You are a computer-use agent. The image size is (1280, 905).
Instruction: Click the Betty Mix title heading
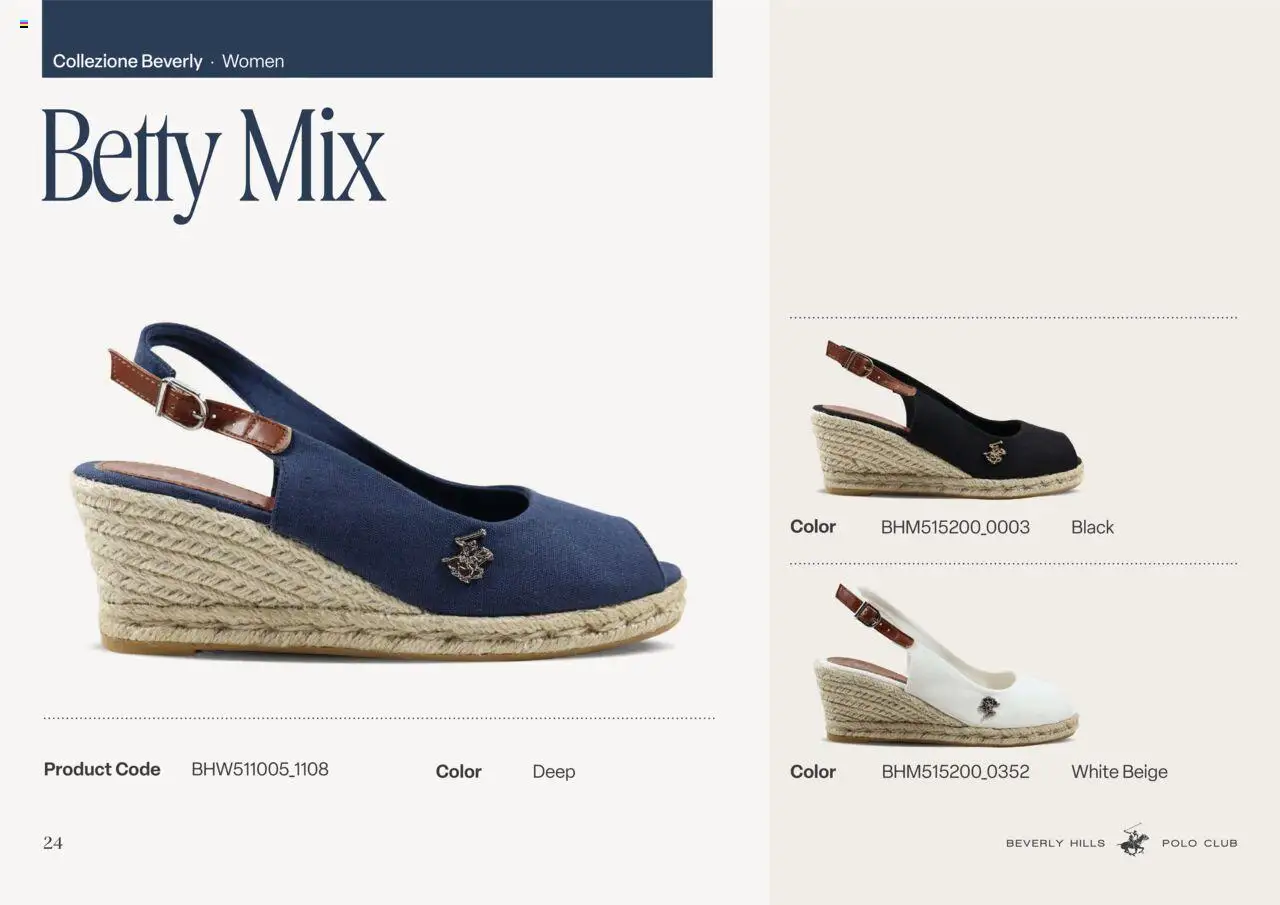[x=214, y=162]
